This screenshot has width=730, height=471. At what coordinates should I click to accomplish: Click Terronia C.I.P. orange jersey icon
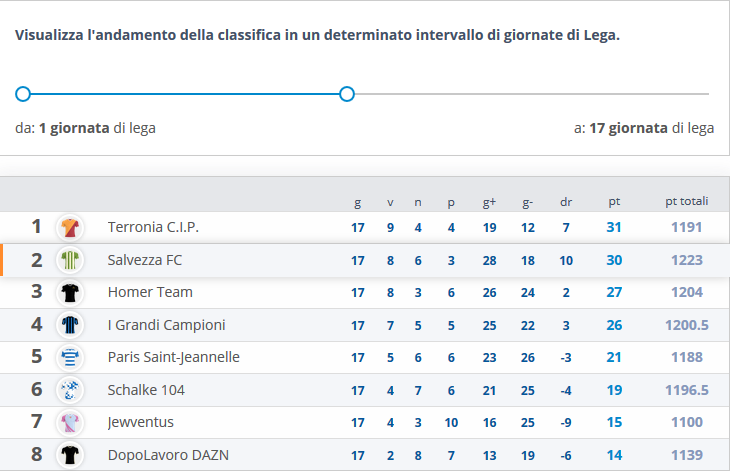coord(70,228)
